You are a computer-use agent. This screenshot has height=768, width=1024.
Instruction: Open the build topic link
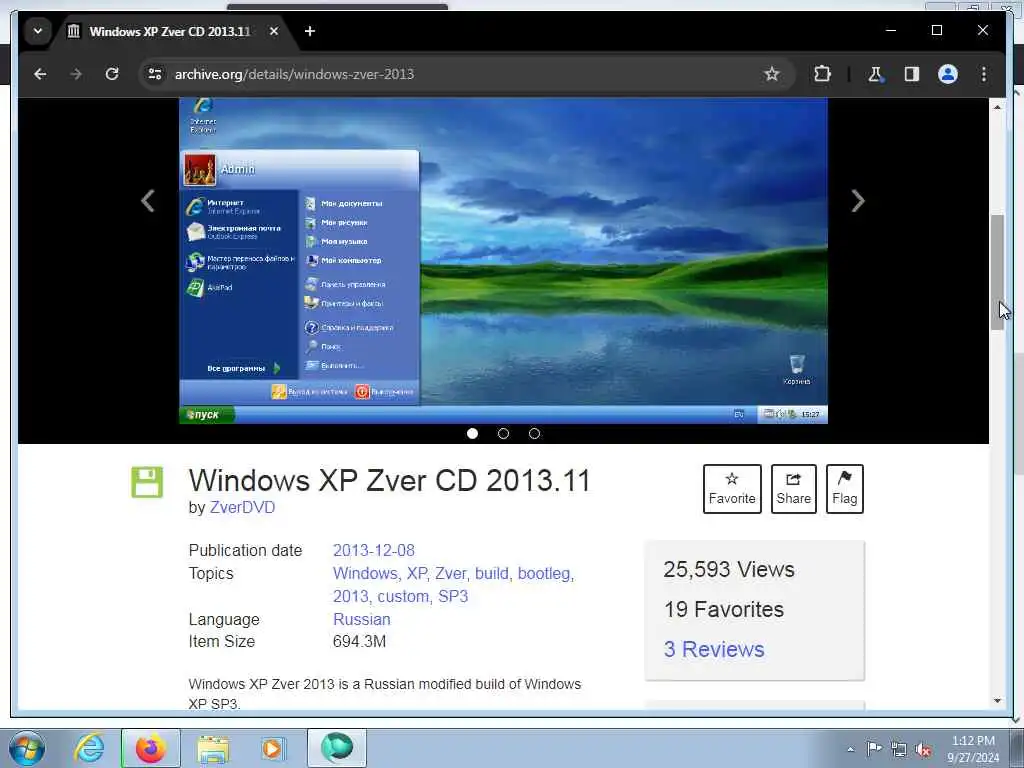[x=493, y=573]
